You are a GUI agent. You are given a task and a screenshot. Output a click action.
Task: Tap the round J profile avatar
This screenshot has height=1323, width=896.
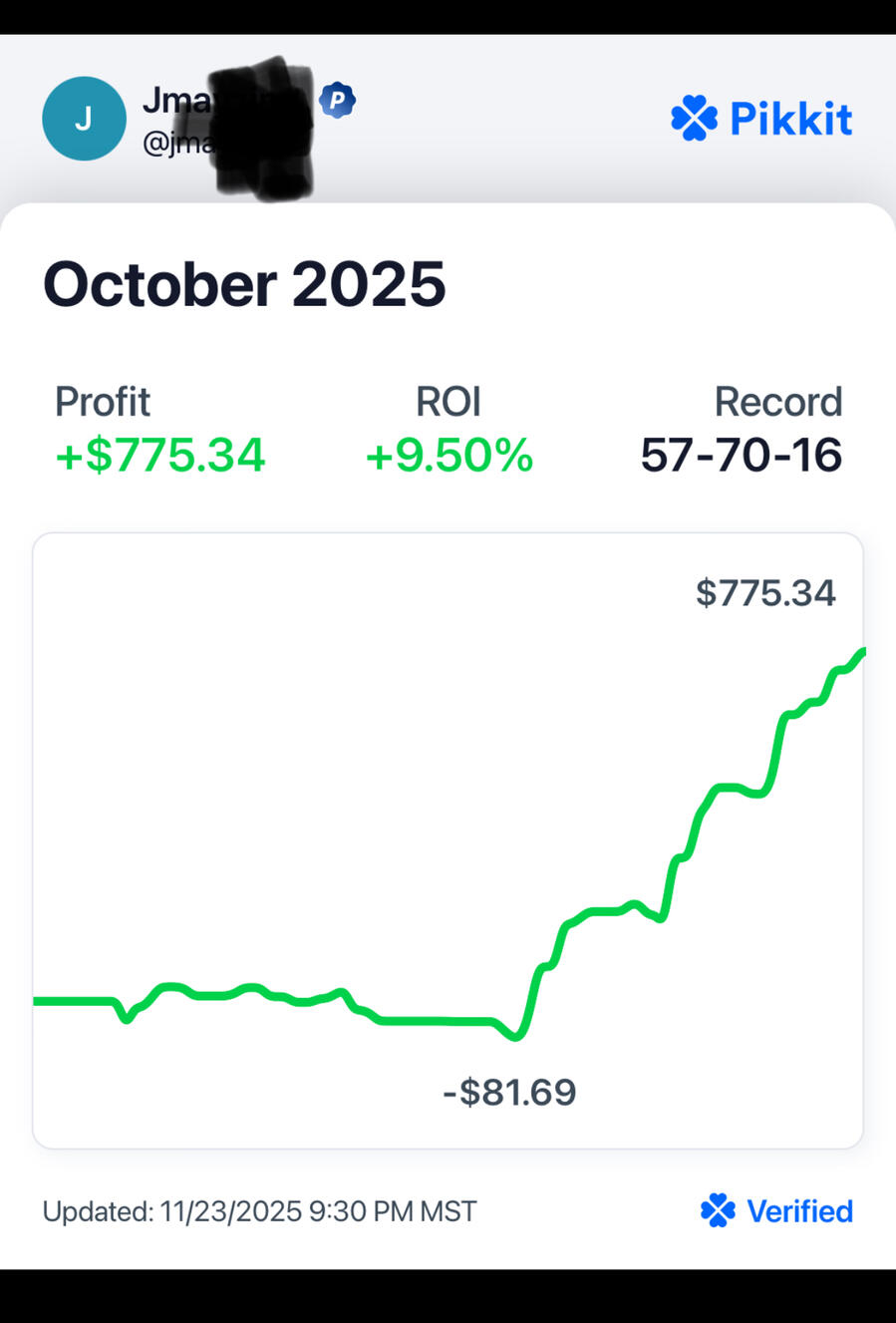[x=84, y=119]
